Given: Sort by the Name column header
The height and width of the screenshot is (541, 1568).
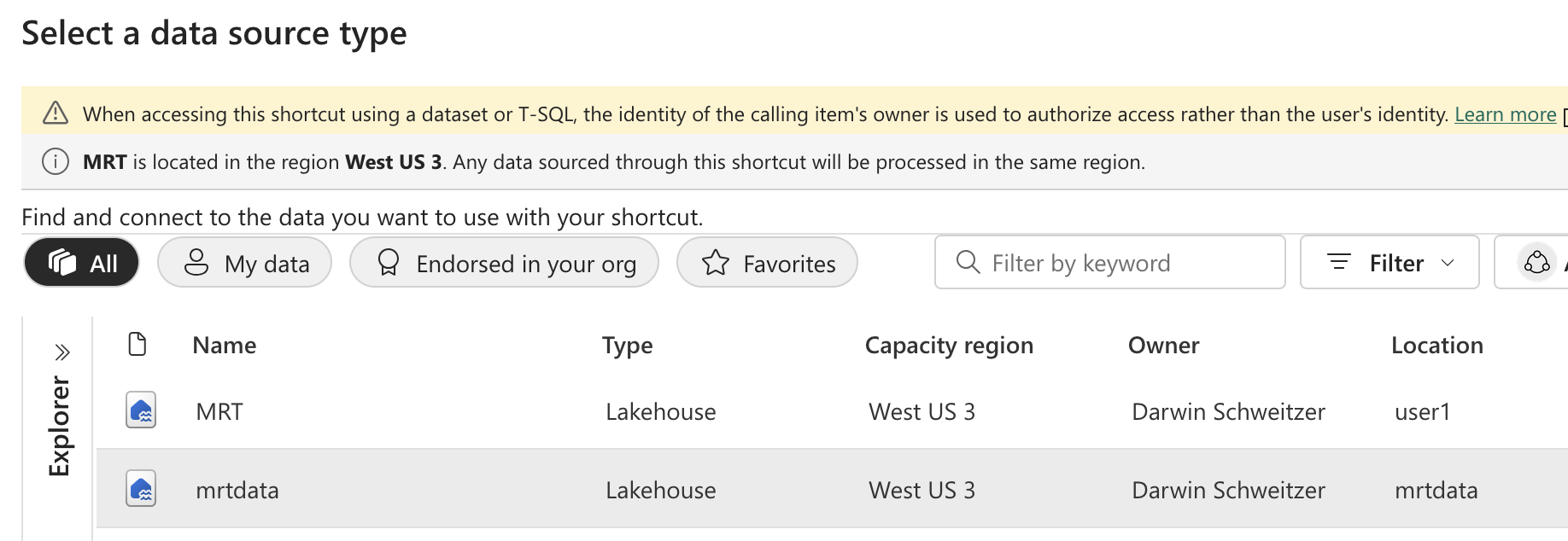Looking at the screenshot, I should tap(225, 345).
